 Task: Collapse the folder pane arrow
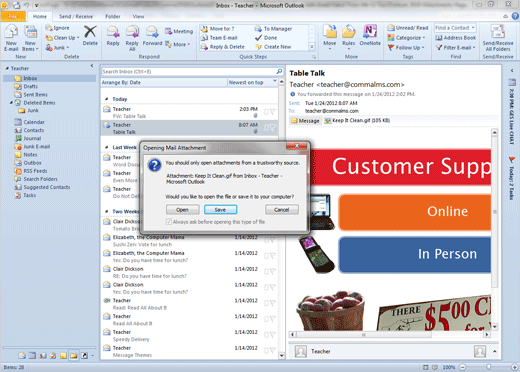pyautogui.click(x=92, y=66)
